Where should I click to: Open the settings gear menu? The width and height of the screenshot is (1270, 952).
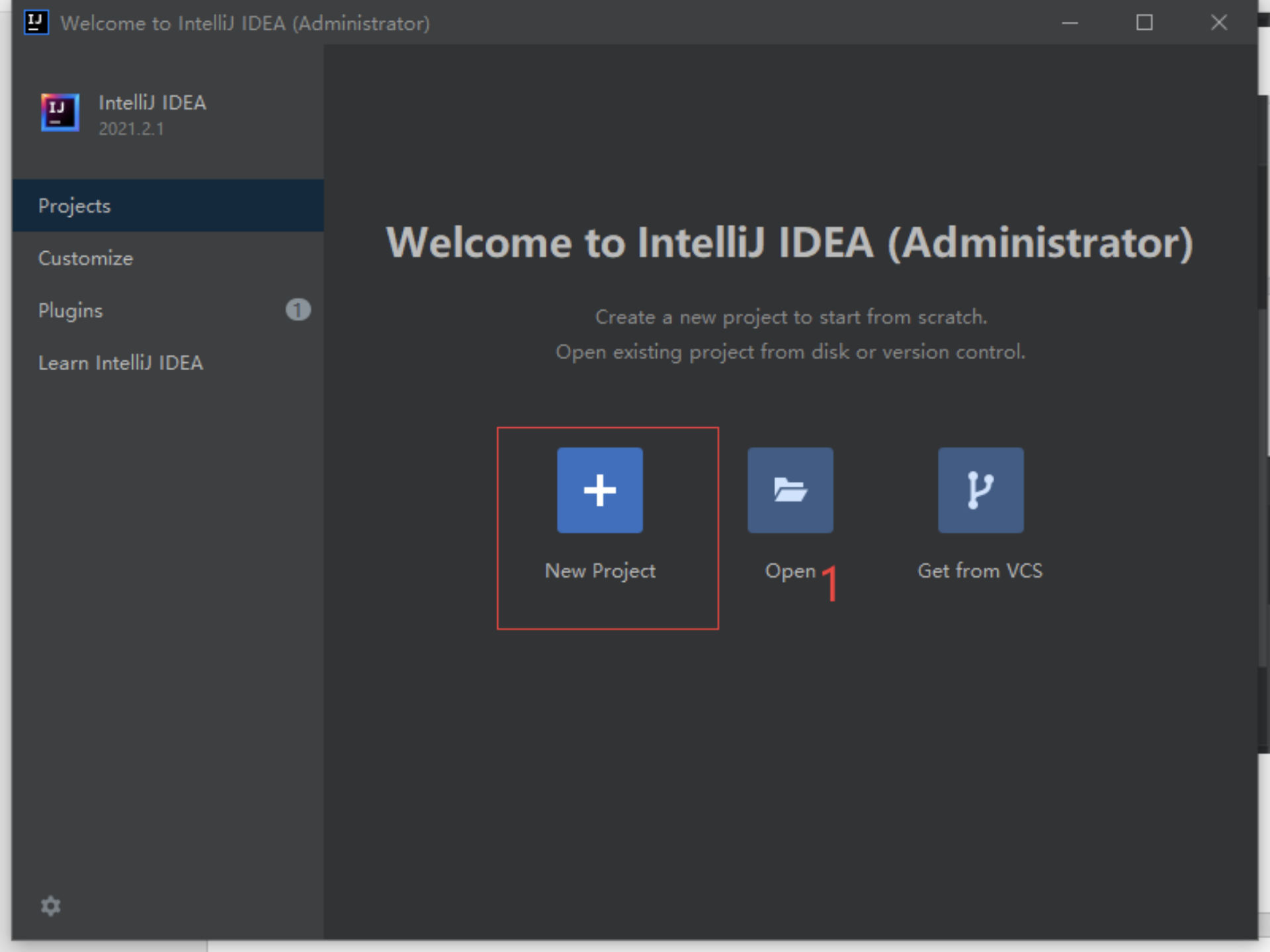pos(50,905)
